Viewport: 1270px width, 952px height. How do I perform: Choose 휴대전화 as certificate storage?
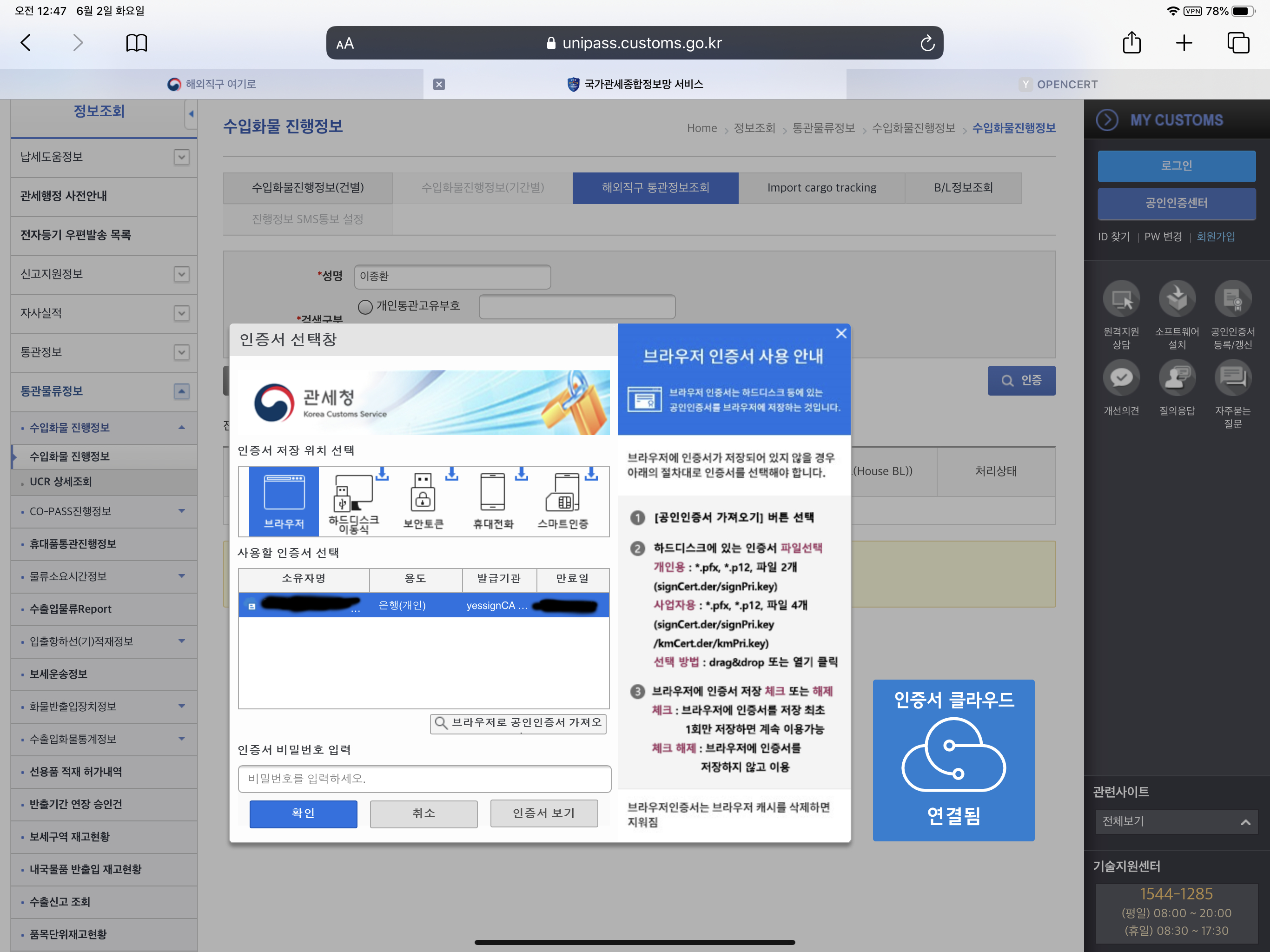point(493,500)
